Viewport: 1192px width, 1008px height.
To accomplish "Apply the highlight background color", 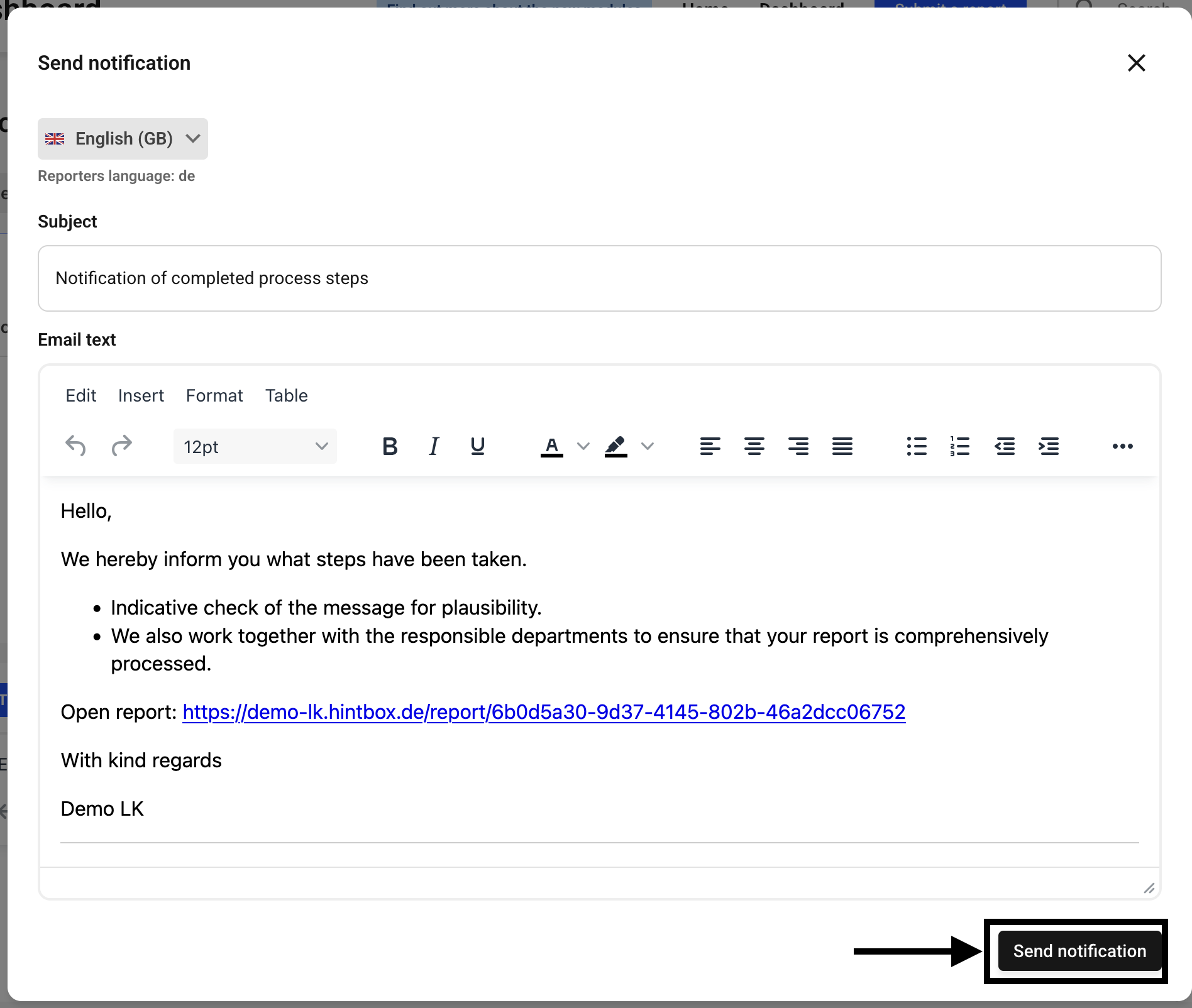I will (615, 446).
